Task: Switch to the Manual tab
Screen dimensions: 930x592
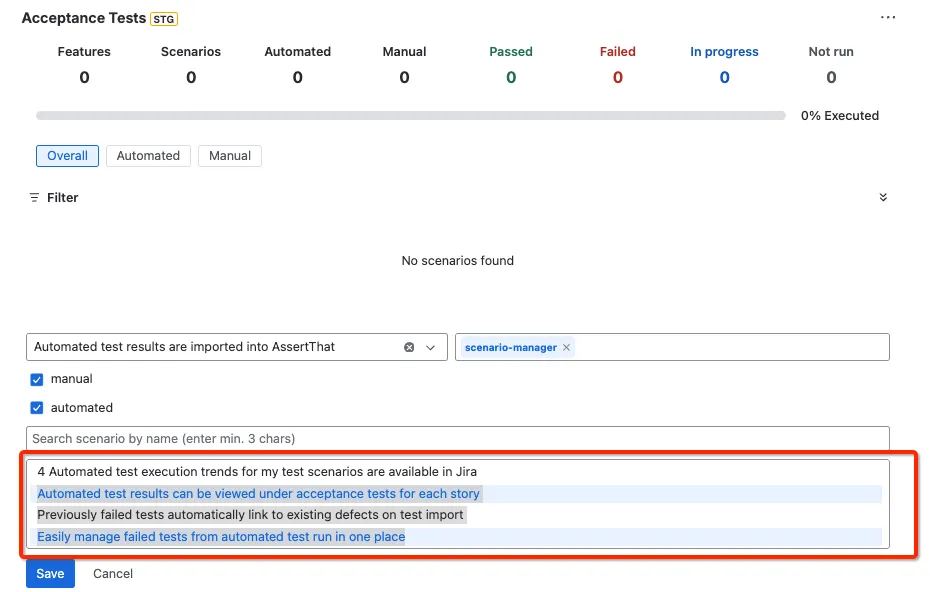Action: coord(230,155)
